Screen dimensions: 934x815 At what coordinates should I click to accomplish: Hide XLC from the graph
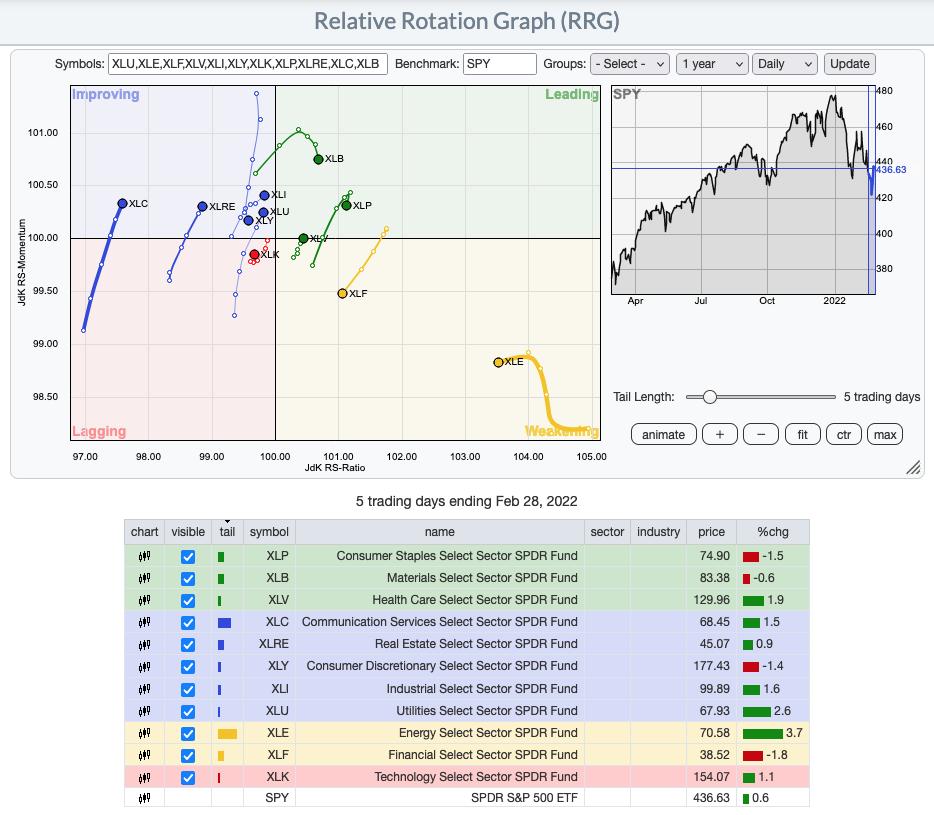pos(188,623)
